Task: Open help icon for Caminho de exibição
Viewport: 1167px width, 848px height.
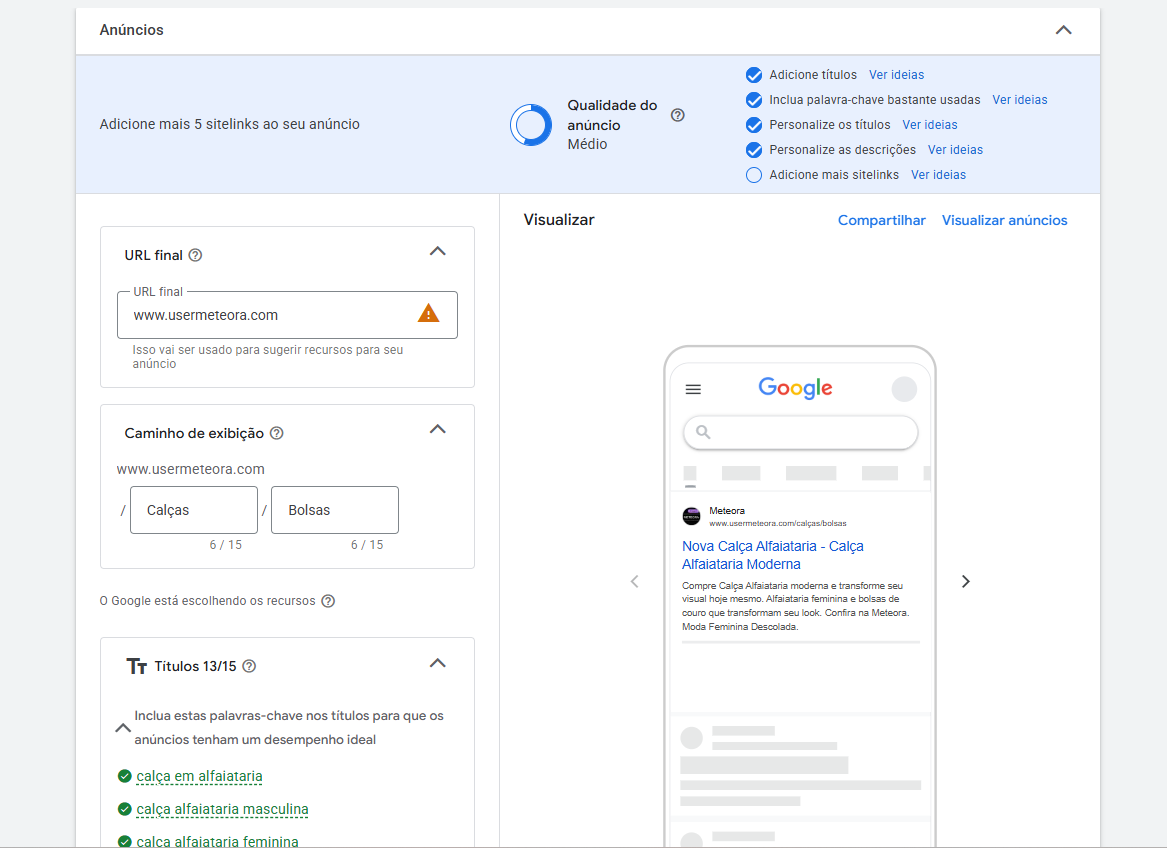Action: 276,433
